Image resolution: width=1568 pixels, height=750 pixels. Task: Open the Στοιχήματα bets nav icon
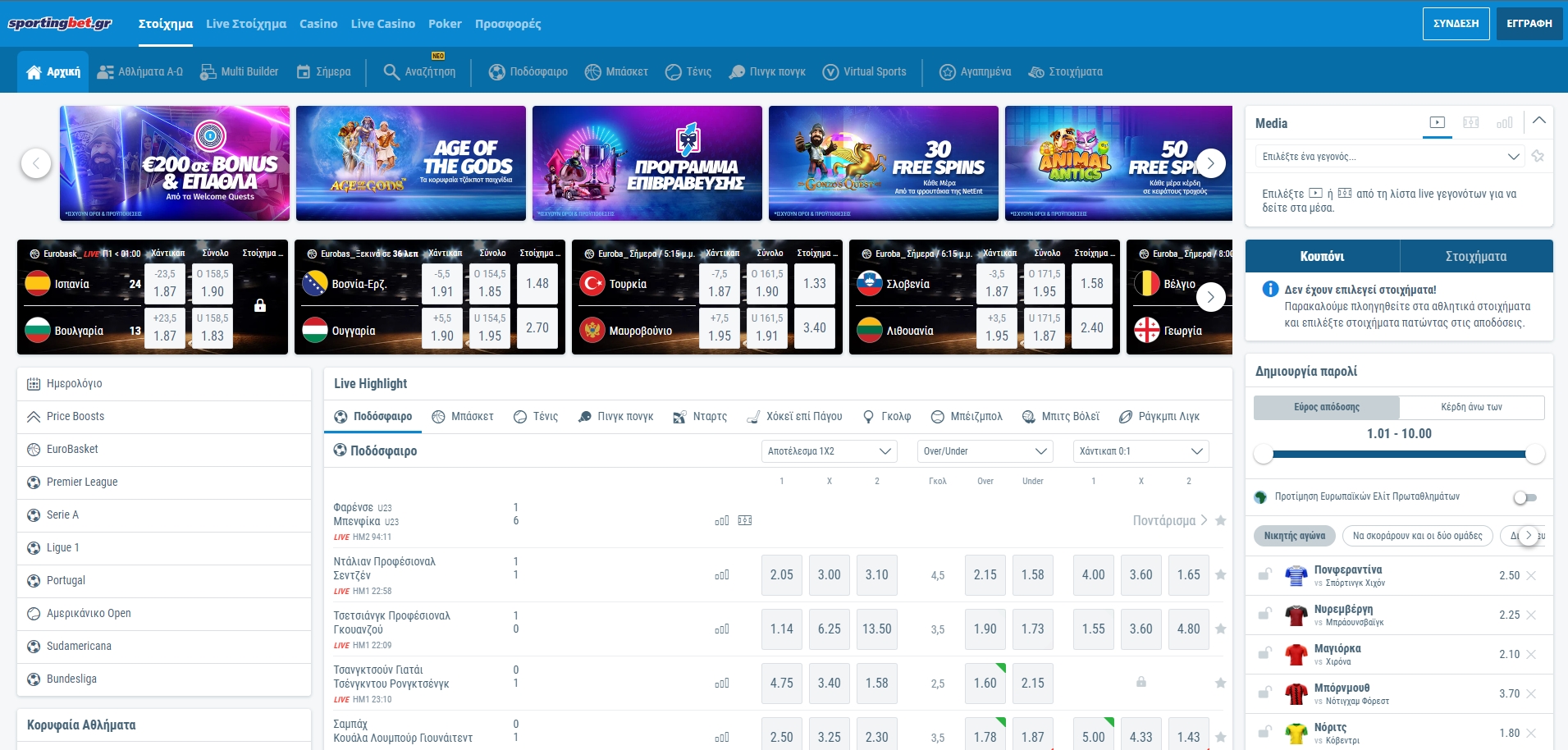tap(1036, 72)
